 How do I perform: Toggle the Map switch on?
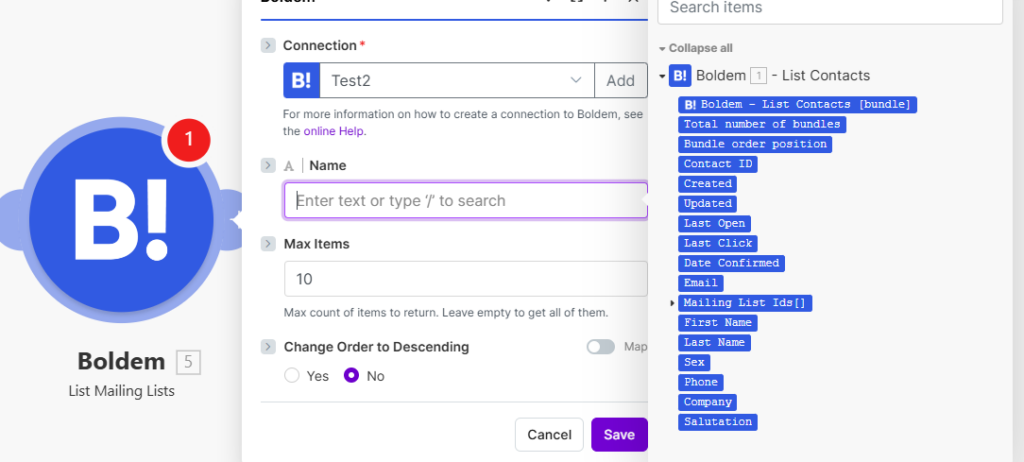click(600, 347)
